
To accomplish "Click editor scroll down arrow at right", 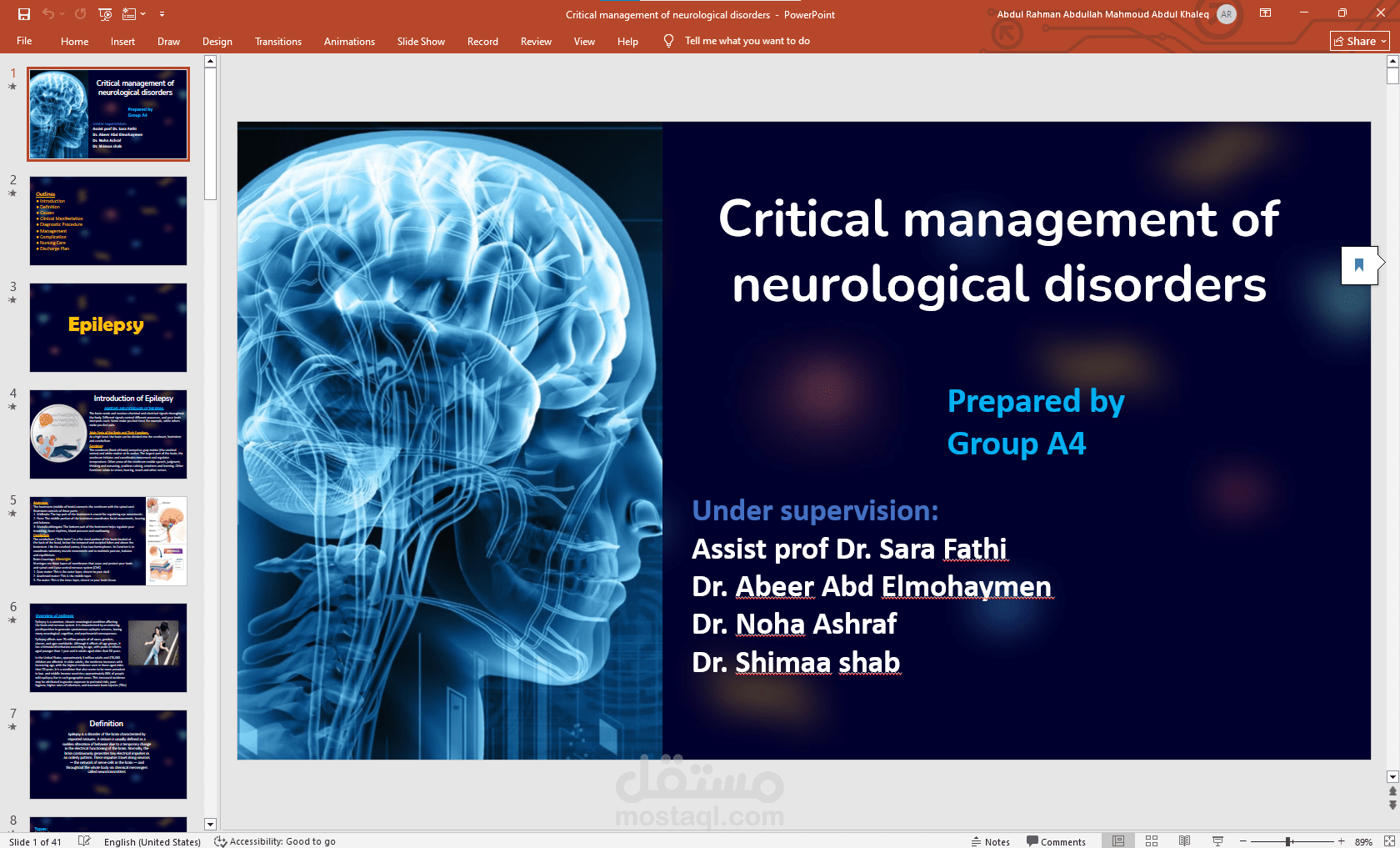I will pyautogui.click(x=1392, y=777).
